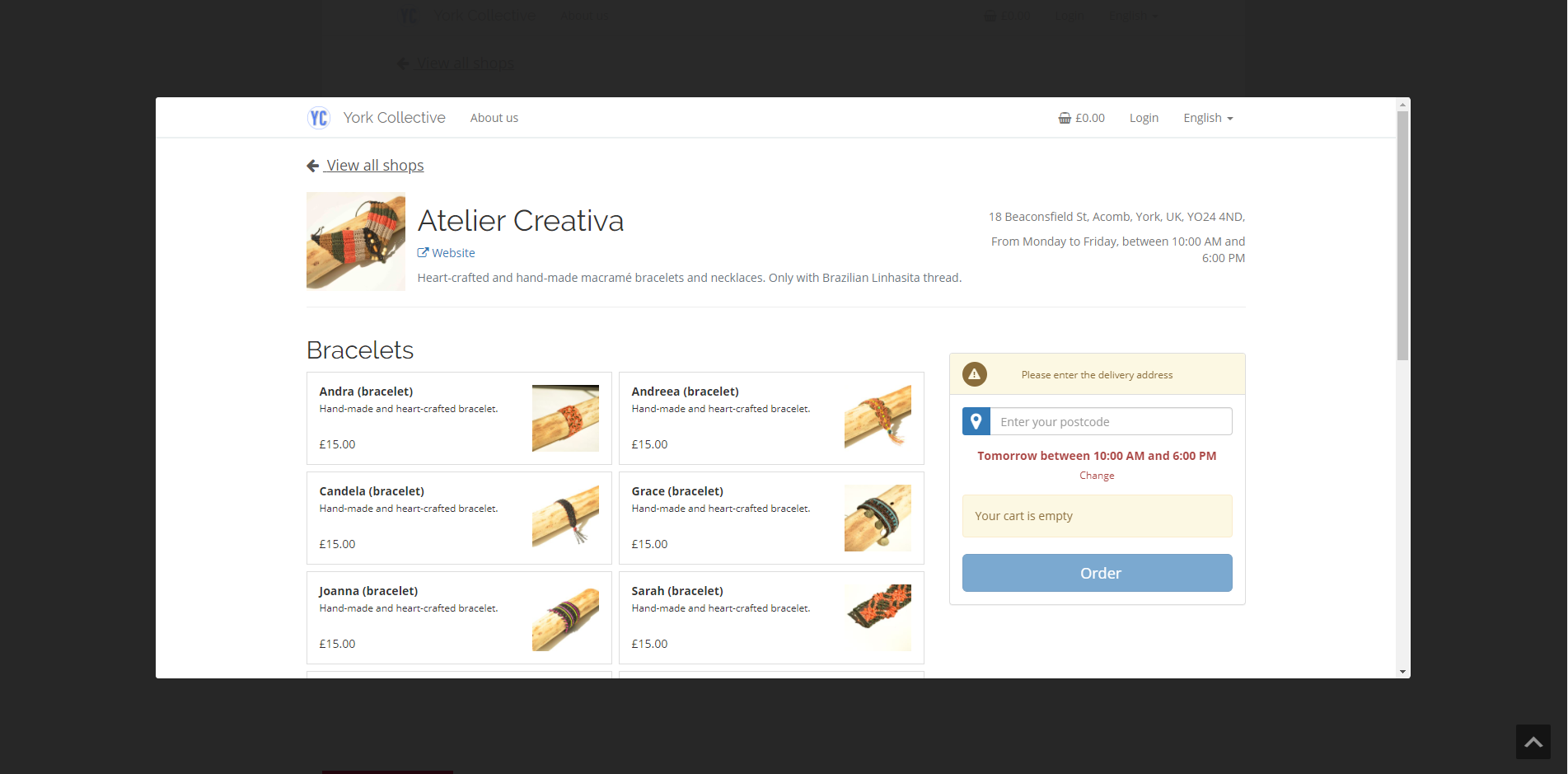This screenshot has width=1568, height=774.
Task: Click the scroll-to-top chevron button
Action: [1533, 742]
